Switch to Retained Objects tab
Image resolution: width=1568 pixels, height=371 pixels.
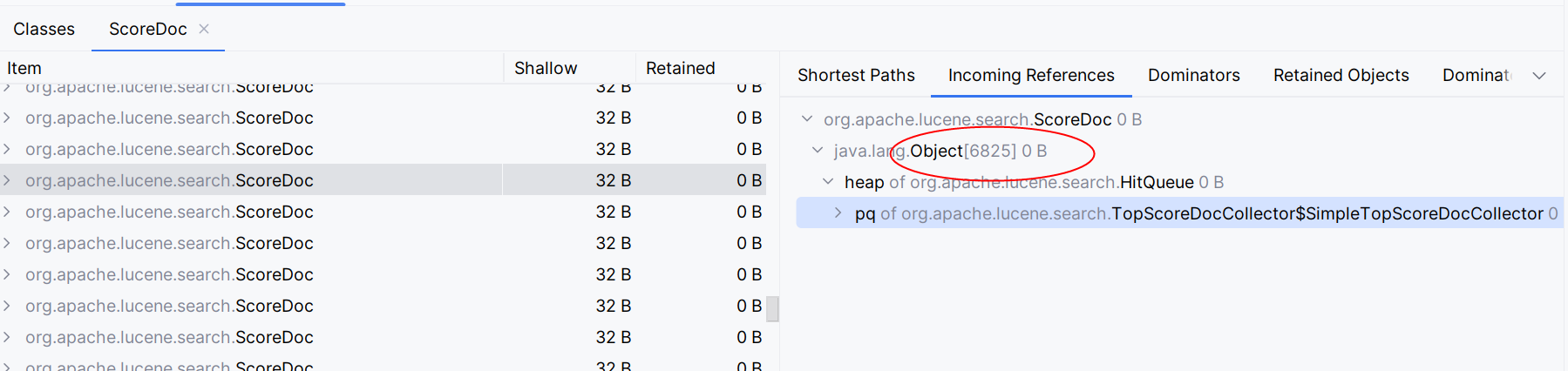pyautogui.click(x=1341, y=76)
